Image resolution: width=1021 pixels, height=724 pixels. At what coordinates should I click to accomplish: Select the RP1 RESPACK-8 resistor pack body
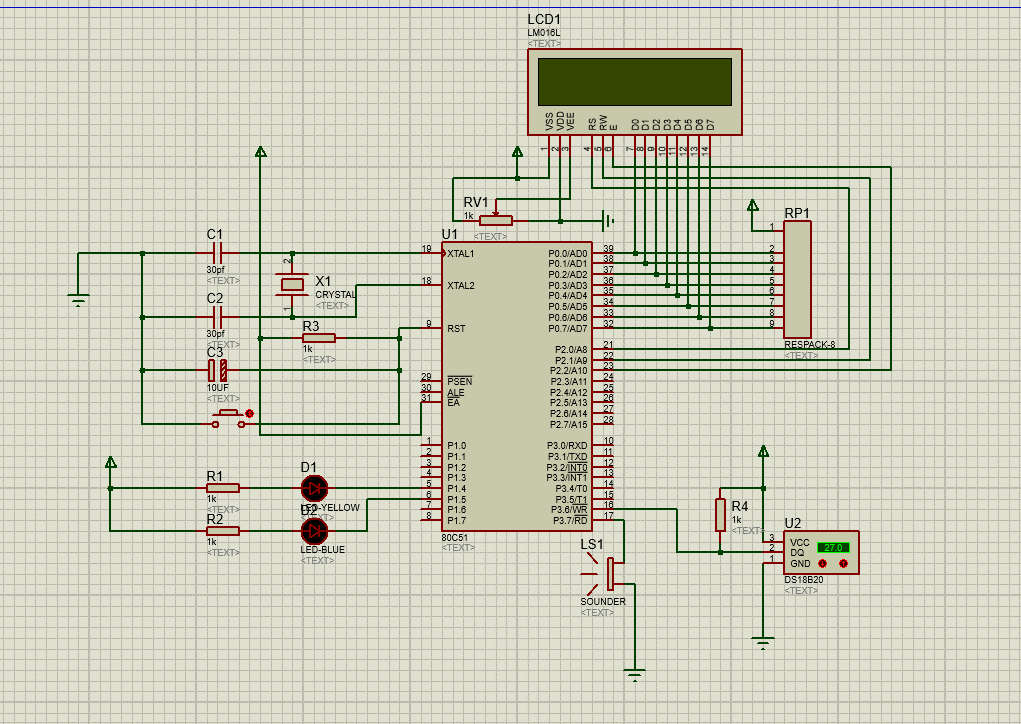click(797, 279)
